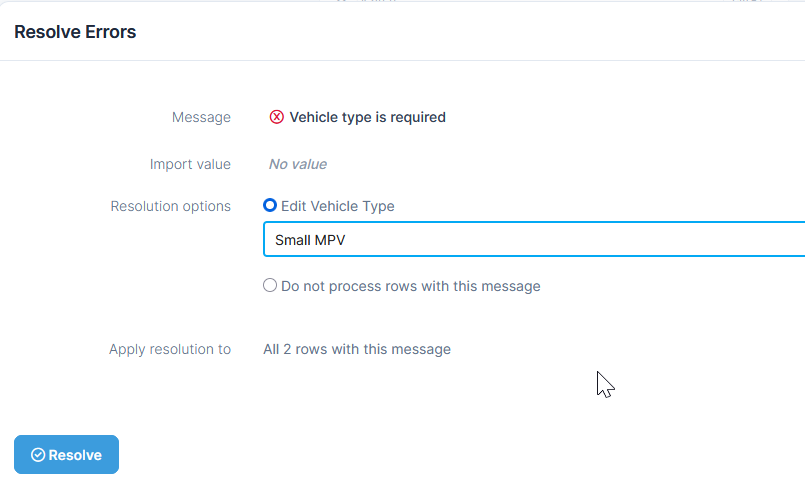This screenshot has height=482, width=805.
Task: Focus the Small MPV vehicle type field
Action: coord(534,239)
